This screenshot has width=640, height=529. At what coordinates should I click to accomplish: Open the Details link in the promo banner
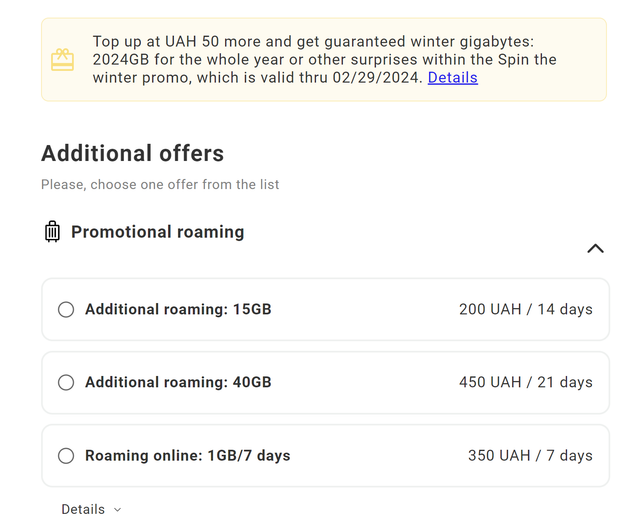[453, 78]
